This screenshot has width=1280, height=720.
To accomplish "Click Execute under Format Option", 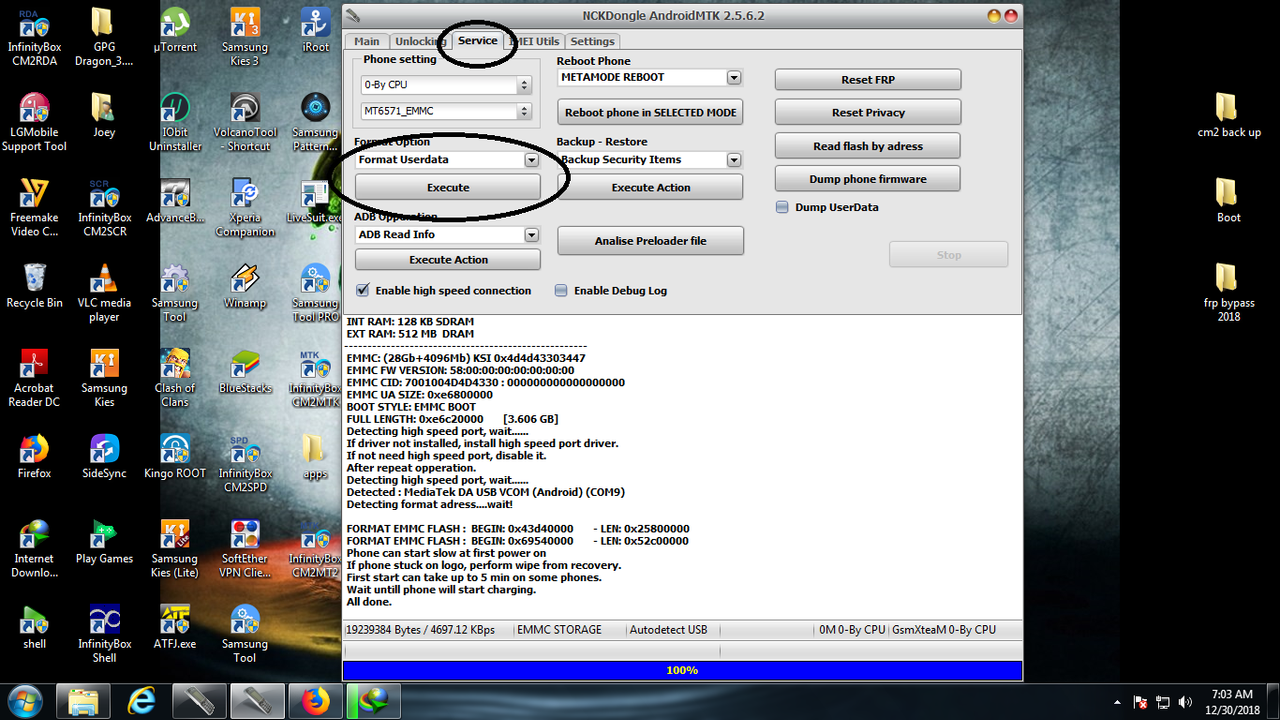I will click(x=448, y=187).
